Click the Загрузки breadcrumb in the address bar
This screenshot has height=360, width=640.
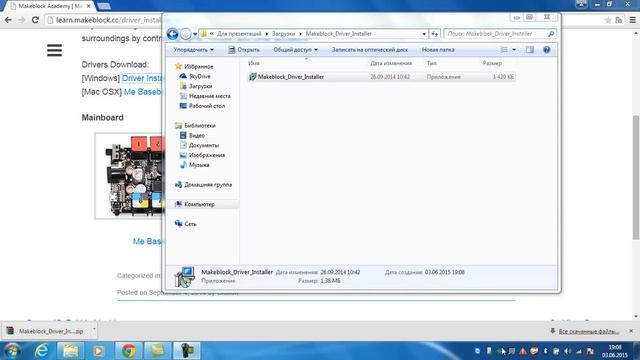[283, 34]
